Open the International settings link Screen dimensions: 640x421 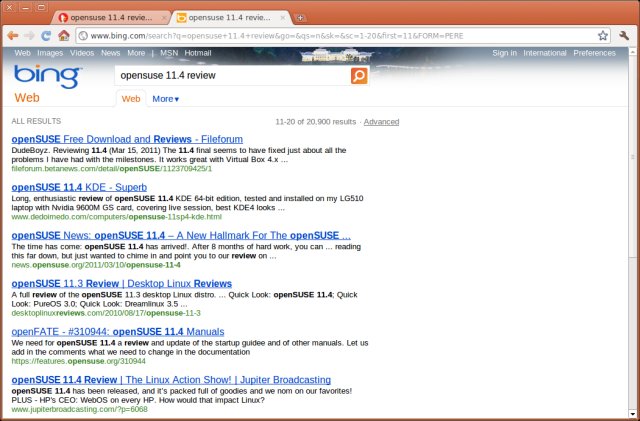pos(545,53)
